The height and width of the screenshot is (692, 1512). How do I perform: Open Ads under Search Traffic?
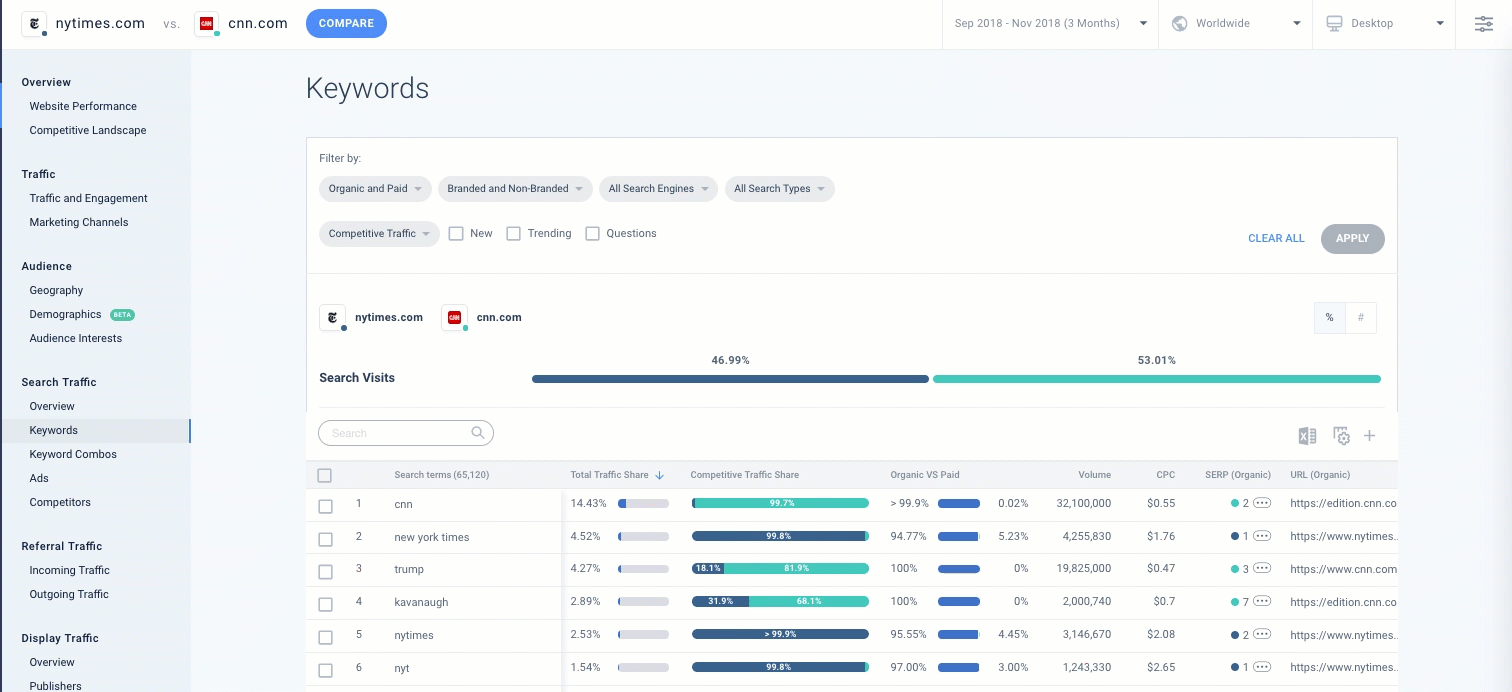[39, 478]
